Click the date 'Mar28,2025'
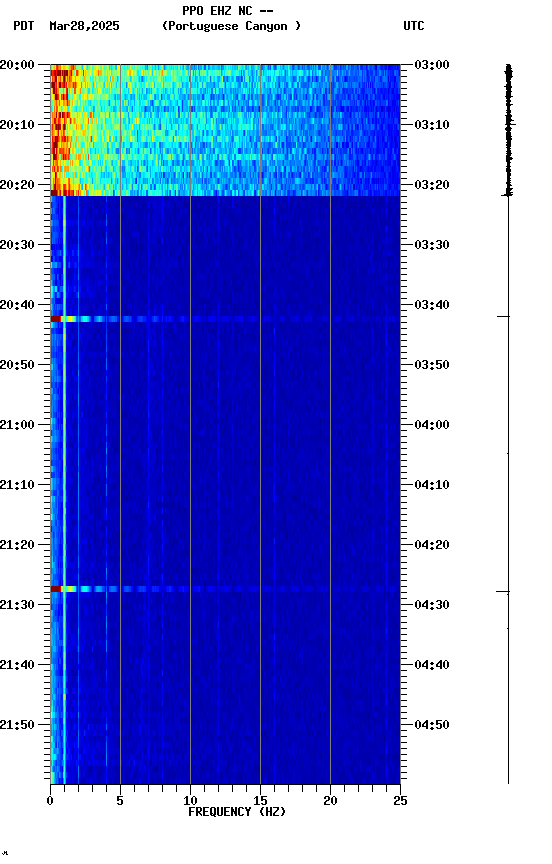The width and height of the screenshot is (552, 864). click(x=84, y=26)
